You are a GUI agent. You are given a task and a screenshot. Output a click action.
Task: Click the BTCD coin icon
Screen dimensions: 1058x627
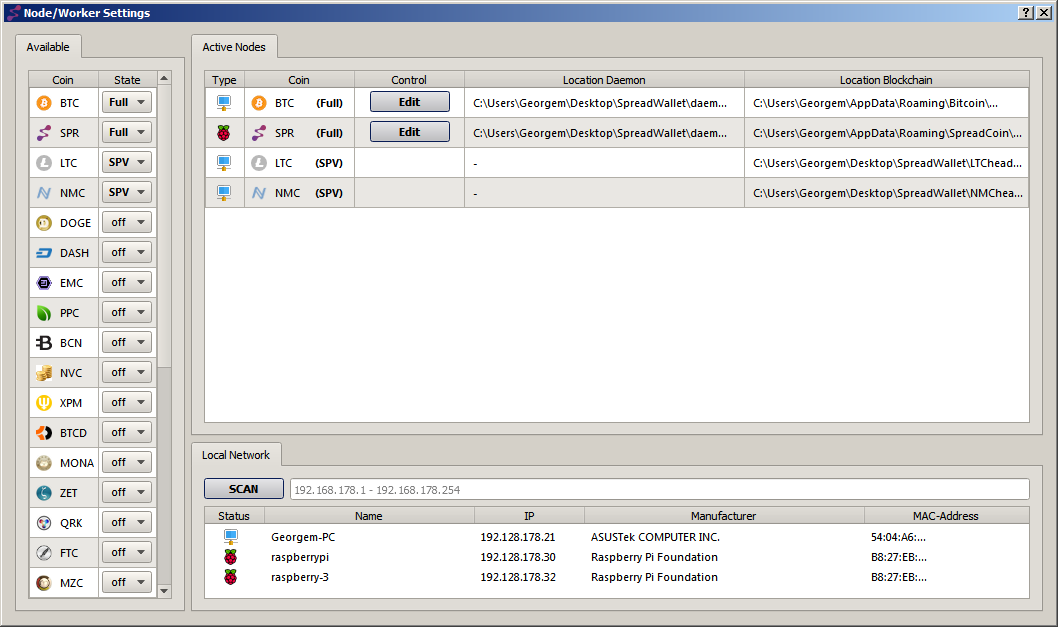tap(44, 433)
